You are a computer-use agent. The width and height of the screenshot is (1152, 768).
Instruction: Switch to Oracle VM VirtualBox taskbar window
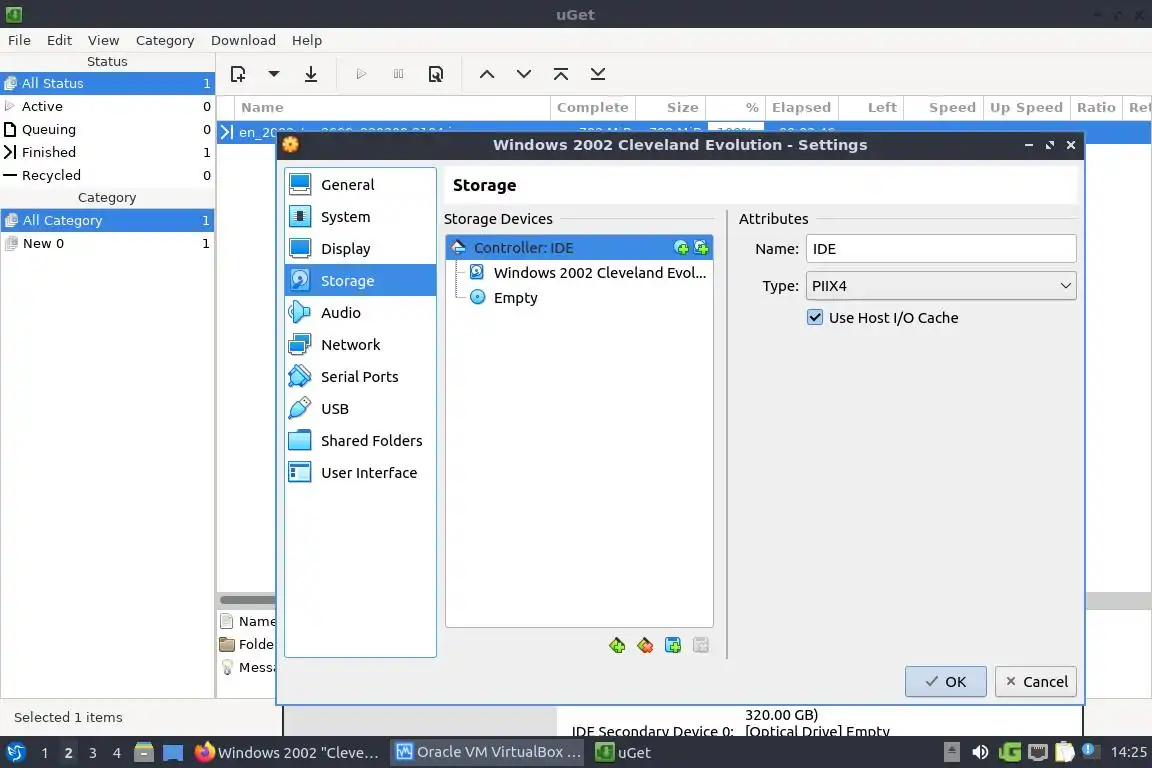coord(488,752)
